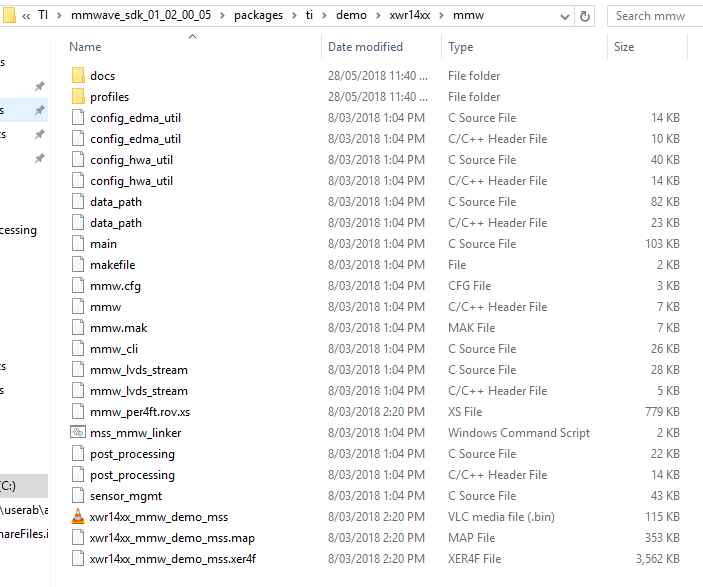Select the VLC cone icon for xwr14xx_mmw_demo_mss

coord(78,517)
